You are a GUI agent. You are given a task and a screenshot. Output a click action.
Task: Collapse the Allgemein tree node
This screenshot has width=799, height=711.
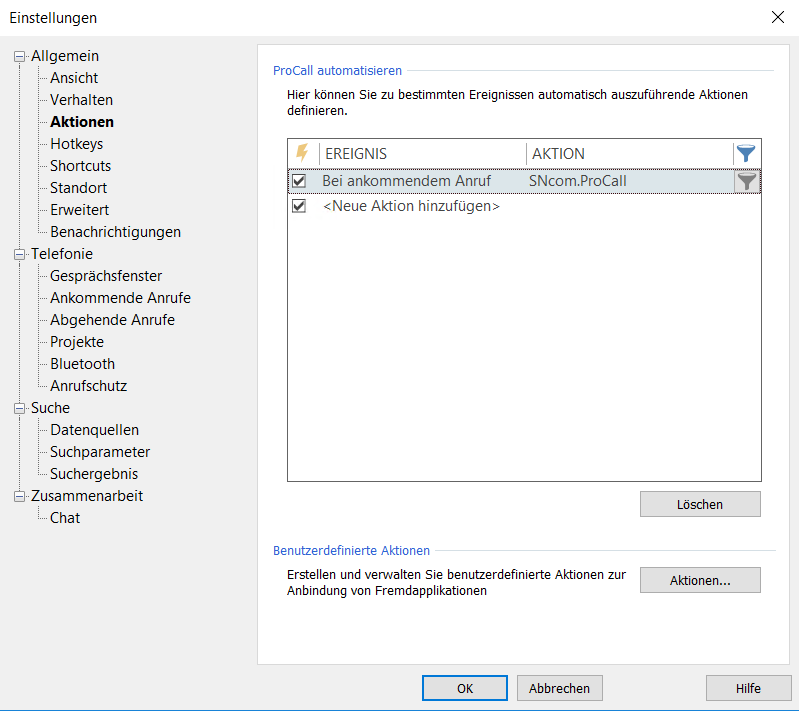point(20,57)
